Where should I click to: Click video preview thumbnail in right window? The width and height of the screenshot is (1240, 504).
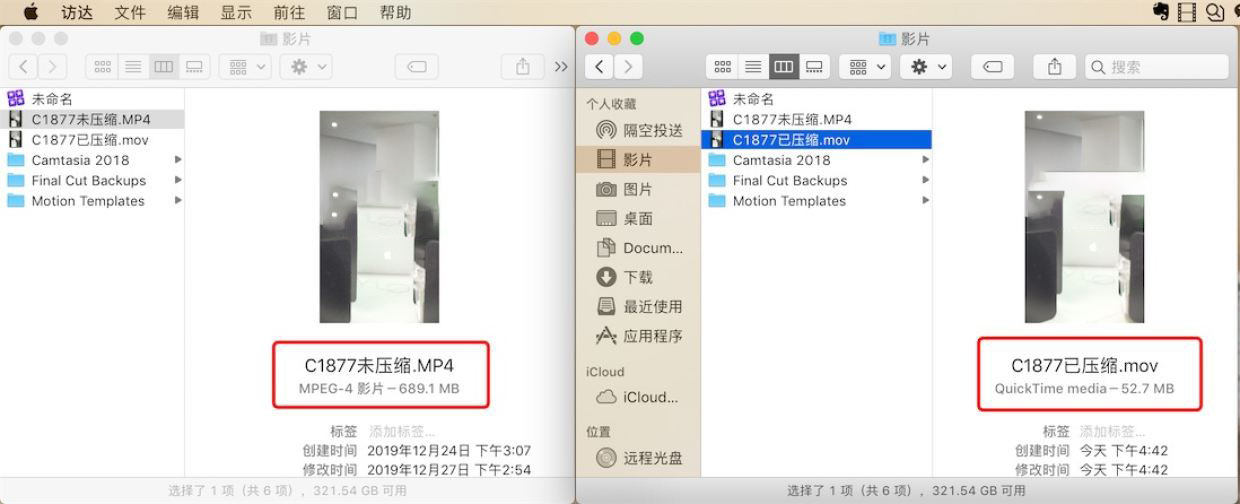[1085, 217]
